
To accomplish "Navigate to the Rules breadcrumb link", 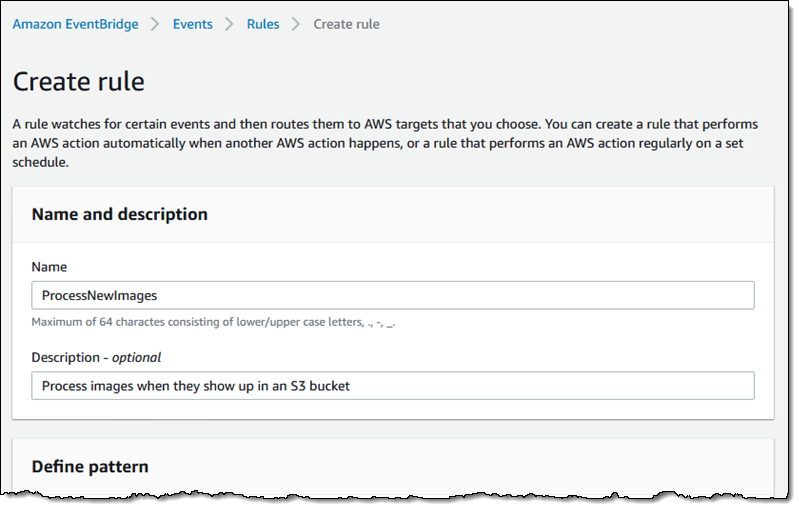I will coord(263,24).
